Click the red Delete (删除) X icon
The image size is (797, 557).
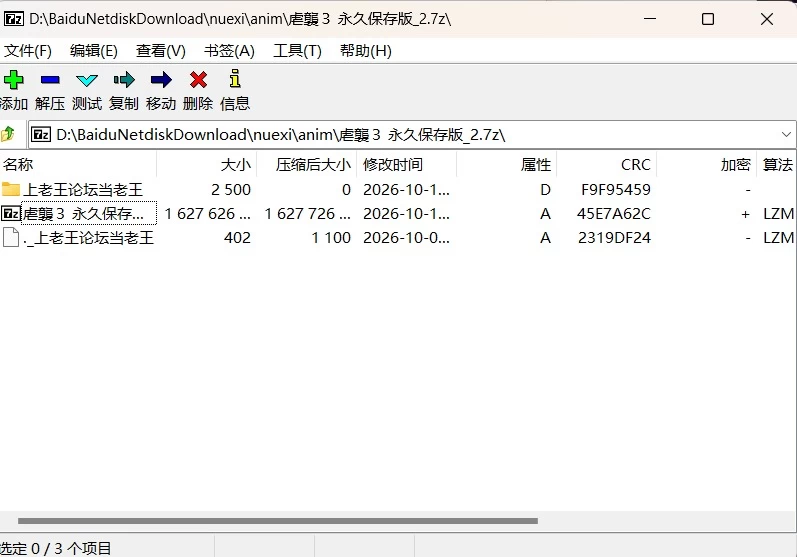coord(198,80)
